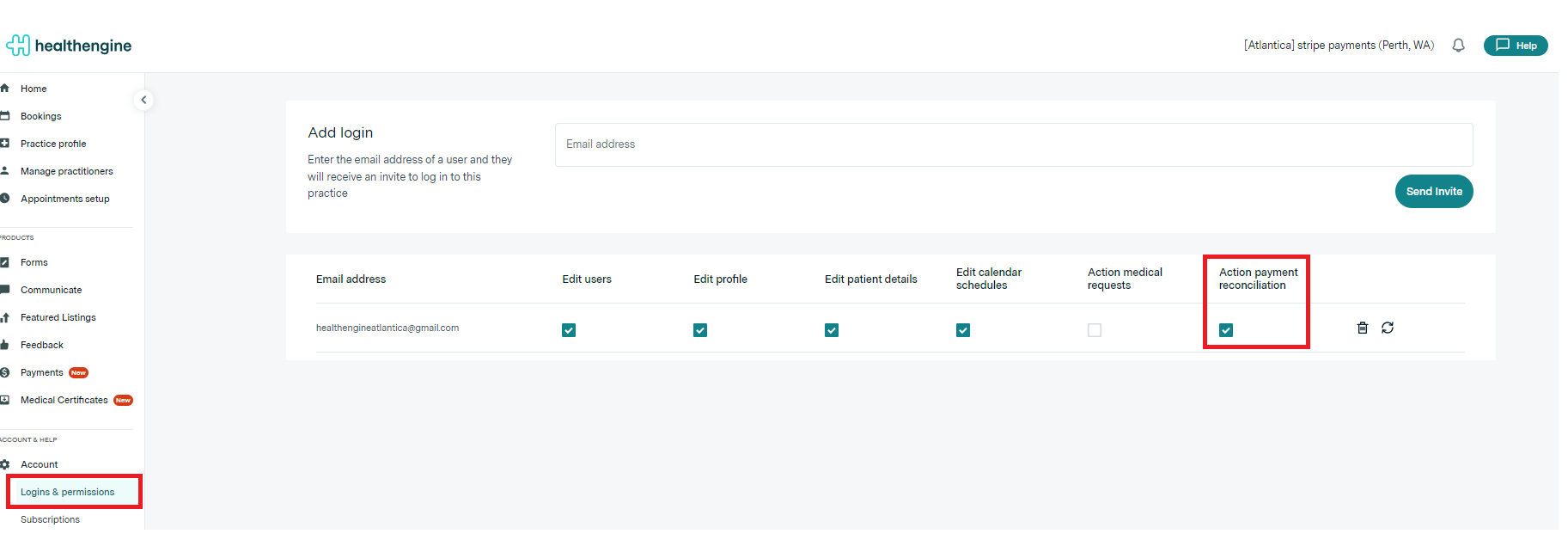
Task: Open the Help button
Action: click(1516, 46)
